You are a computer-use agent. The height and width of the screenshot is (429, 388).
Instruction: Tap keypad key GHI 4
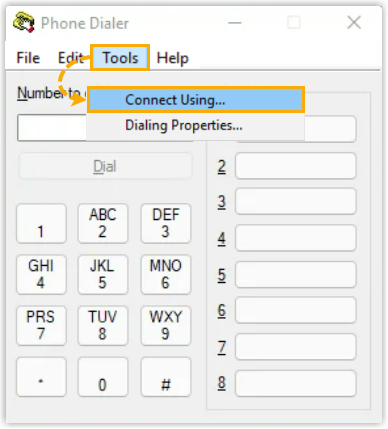[x=41, y=275]
